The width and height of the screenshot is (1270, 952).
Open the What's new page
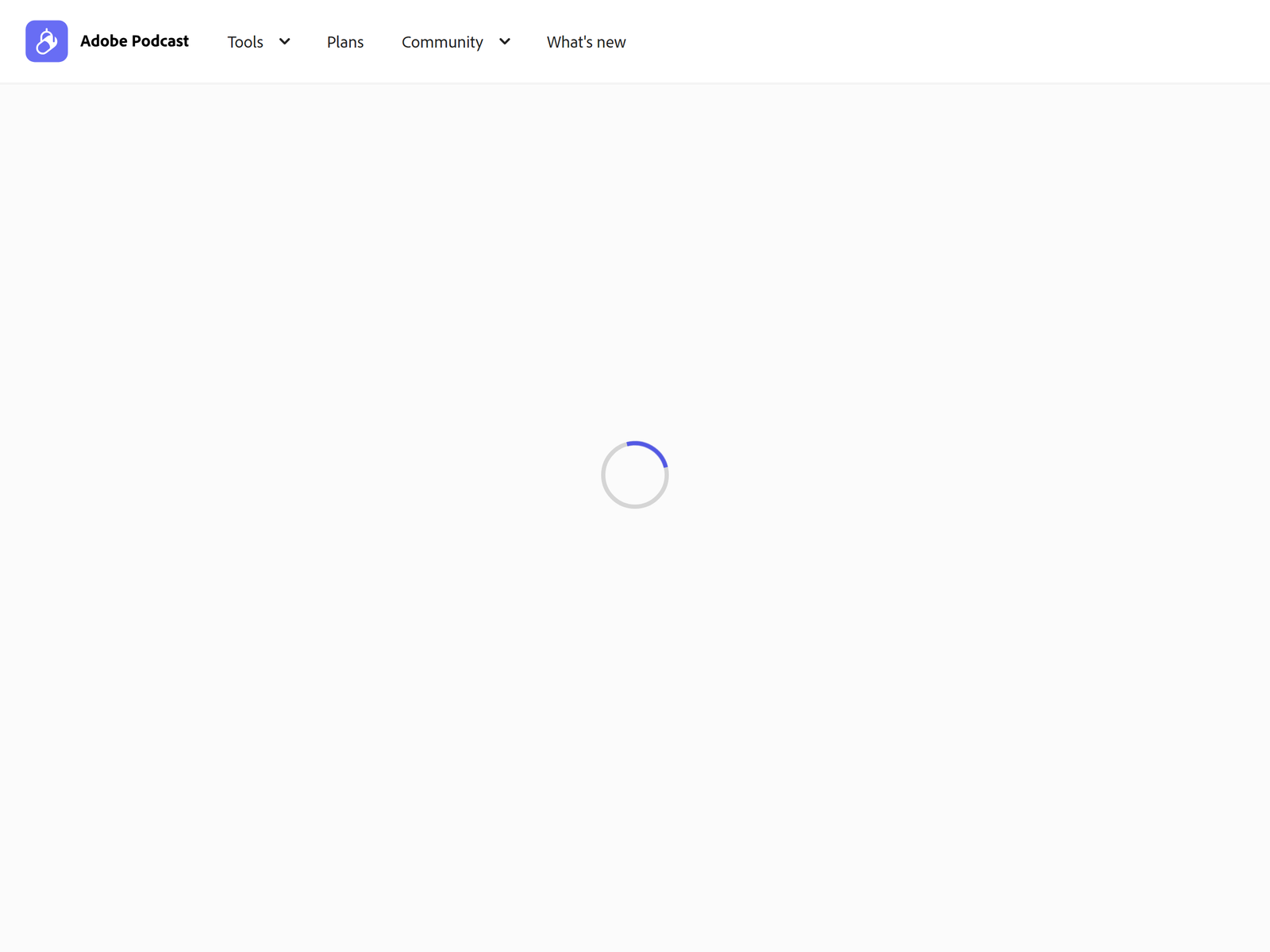[x=586, y=42]
